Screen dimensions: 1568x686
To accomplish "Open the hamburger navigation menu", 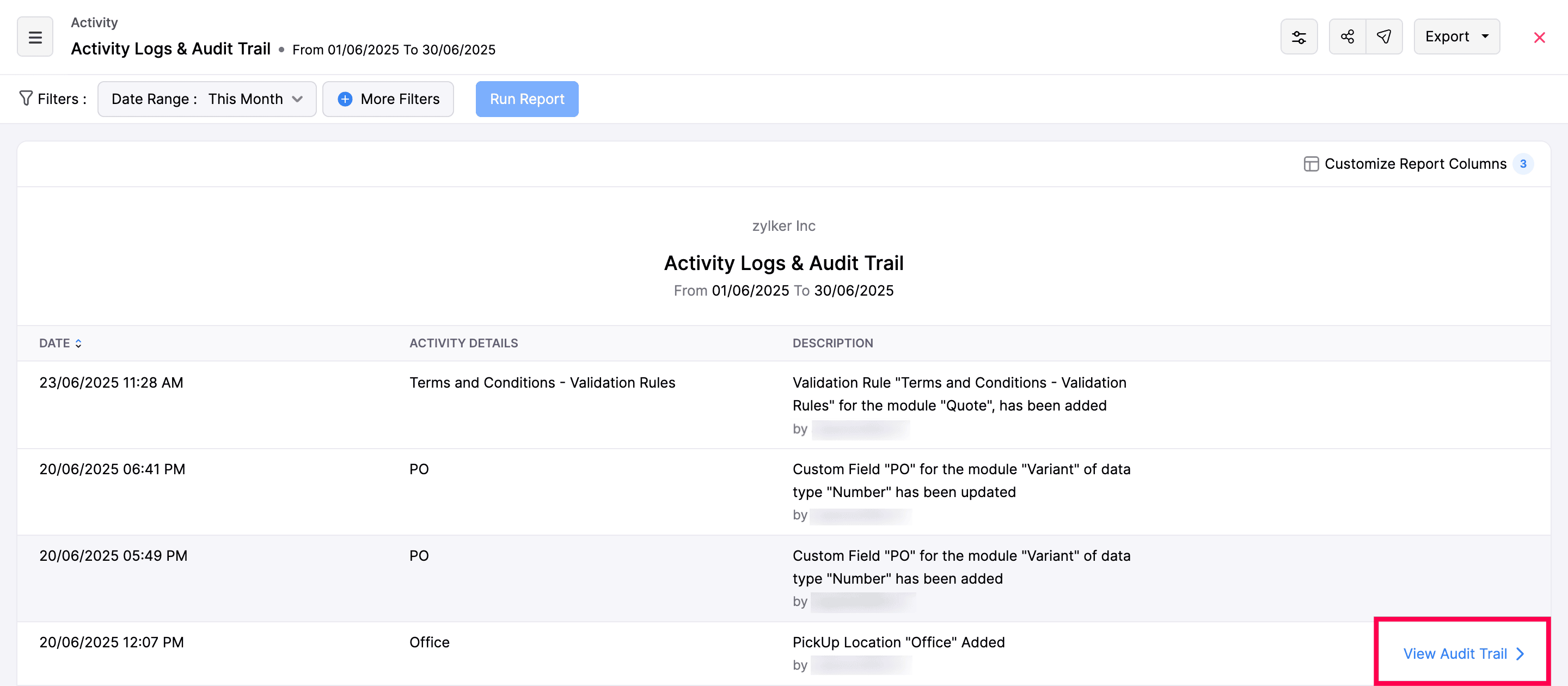I will (x=35, y=36).
